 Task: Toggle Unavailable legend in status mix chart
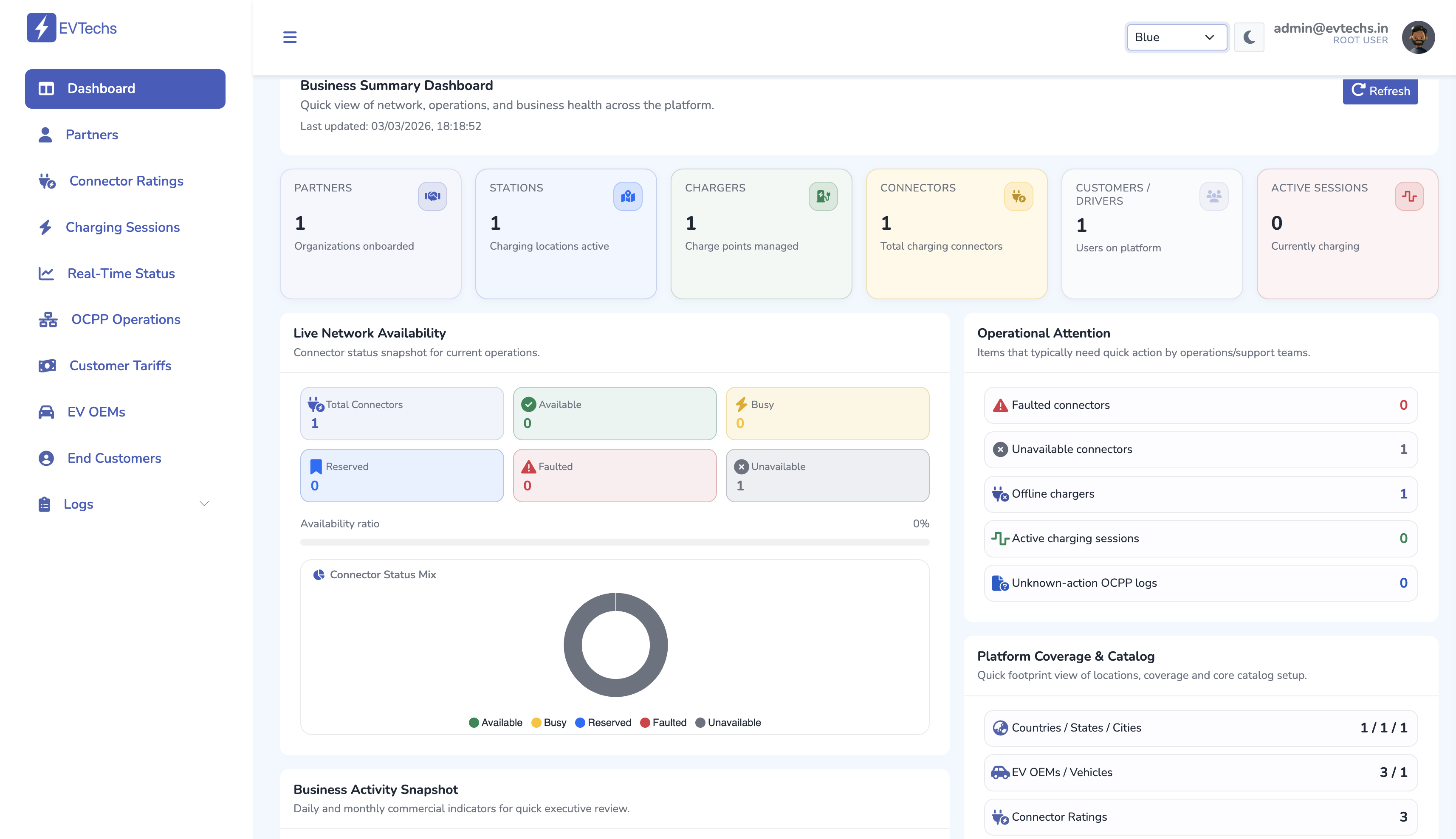point(728,723)
